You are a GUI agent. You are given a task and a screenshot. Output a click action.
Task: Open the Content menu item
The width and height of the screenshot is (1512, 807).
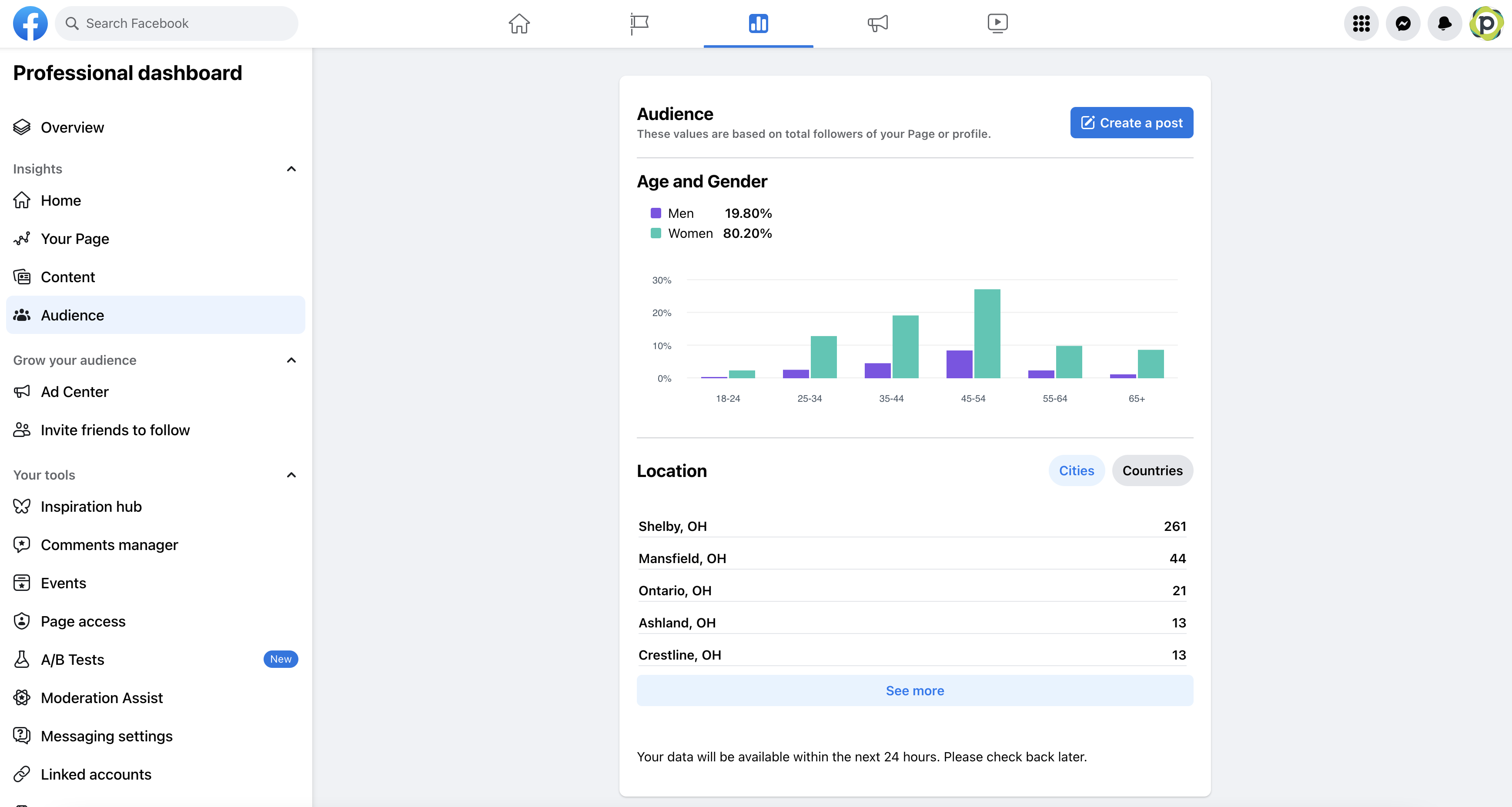pyautogui.click(x=67, y=277)
